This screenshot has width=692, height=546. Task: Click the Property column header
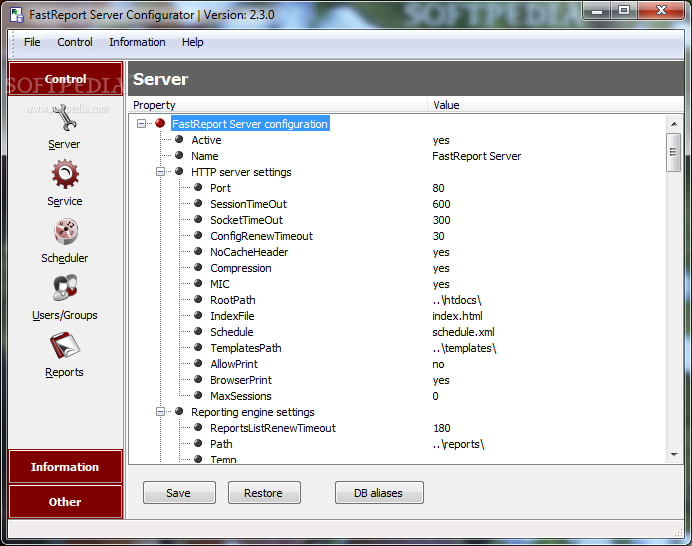tap(278, 105)
